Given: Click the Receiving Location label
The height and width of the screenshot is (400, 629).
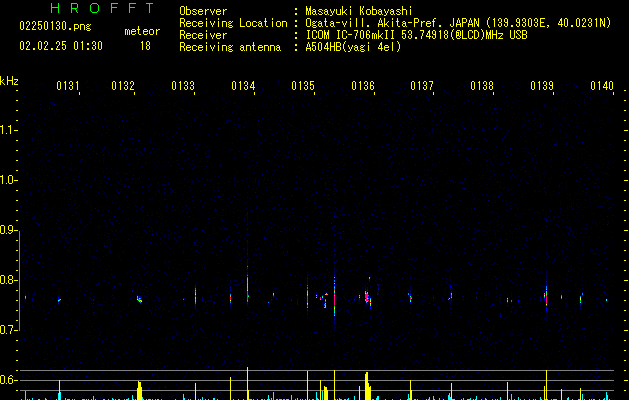Looking at the screenshot, I should point(233,23).
